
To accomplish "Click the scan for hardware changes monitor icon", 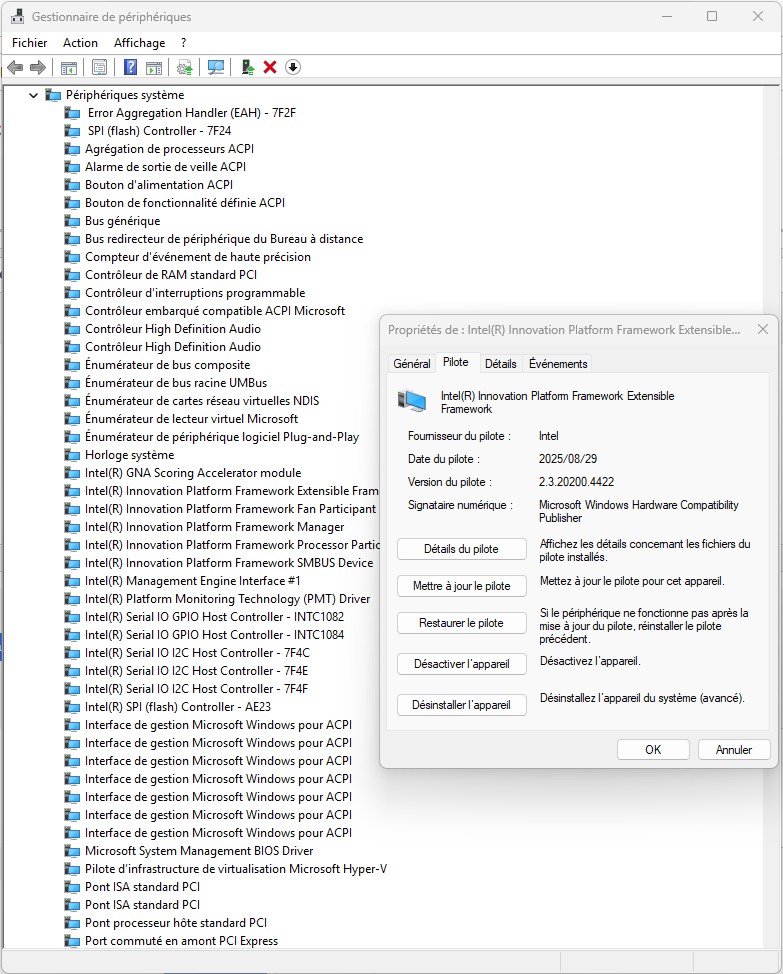I will point(215,67).
